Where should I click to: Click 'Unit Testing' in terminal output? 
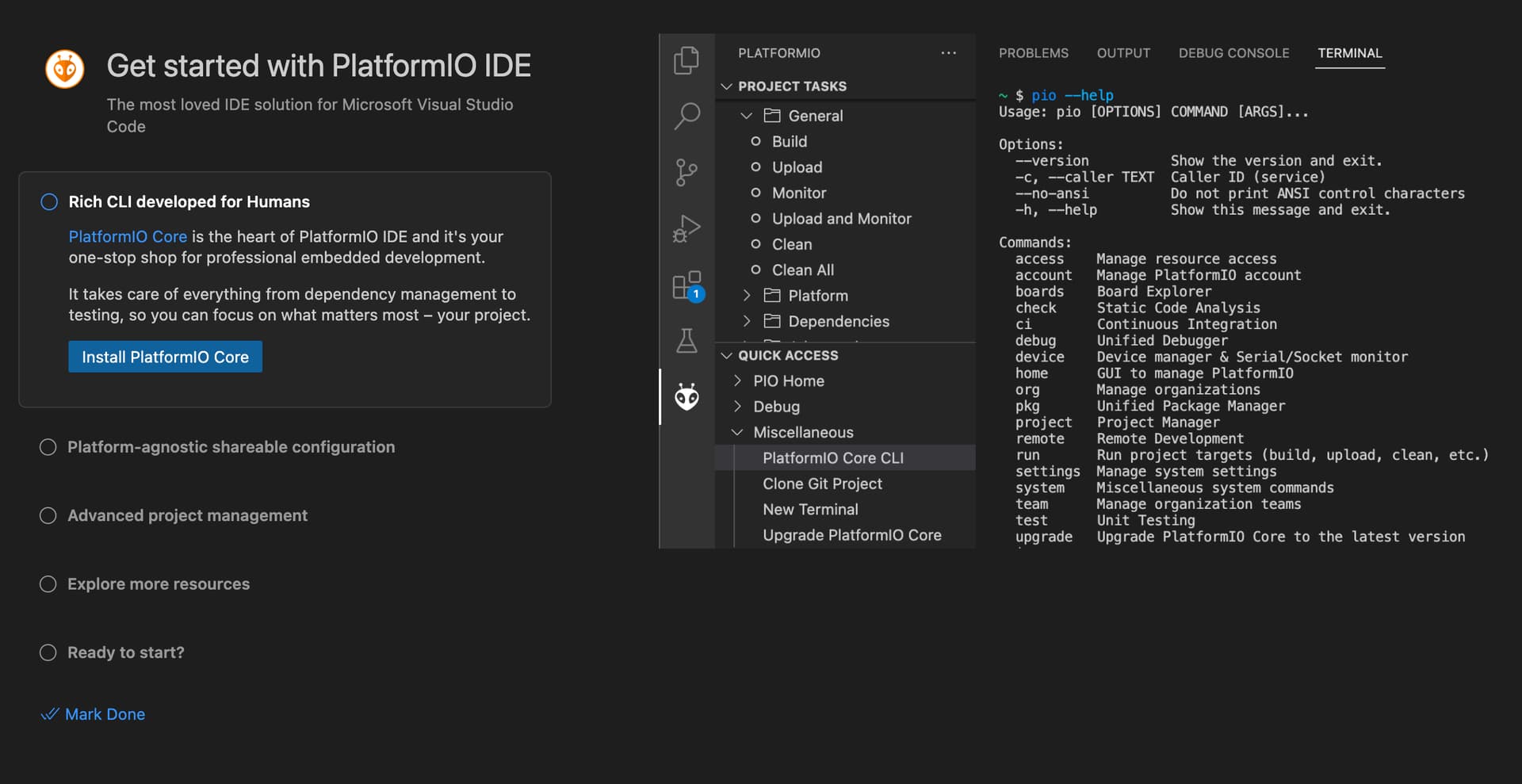(x=1145, y=520)
